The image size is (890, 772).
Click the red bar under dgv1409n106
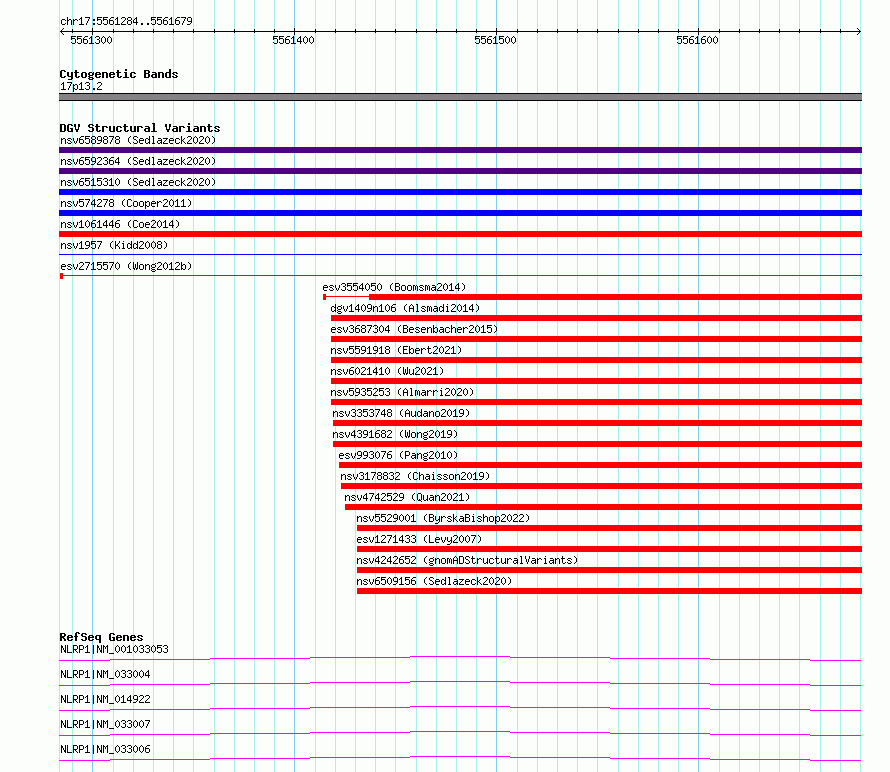click(596, 318)
